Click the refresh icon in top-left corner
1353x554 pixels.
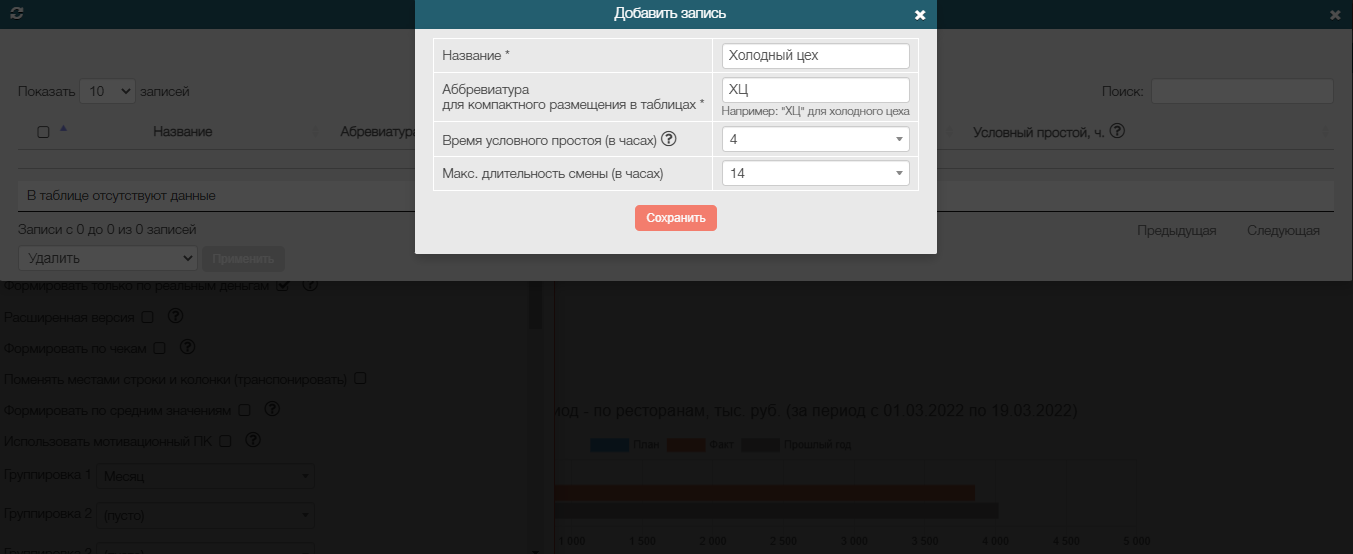pos(16,13)
